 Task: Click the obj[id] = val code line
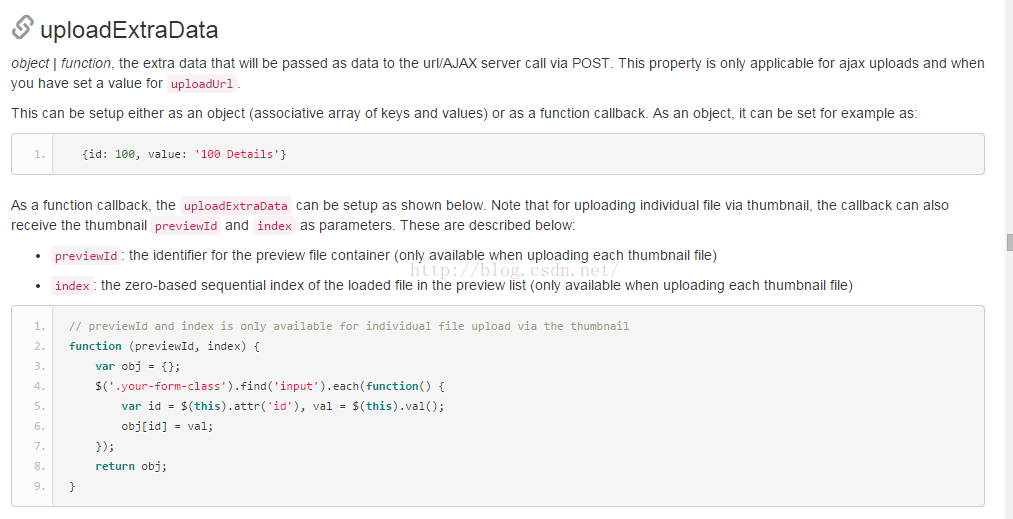(167, 426)
